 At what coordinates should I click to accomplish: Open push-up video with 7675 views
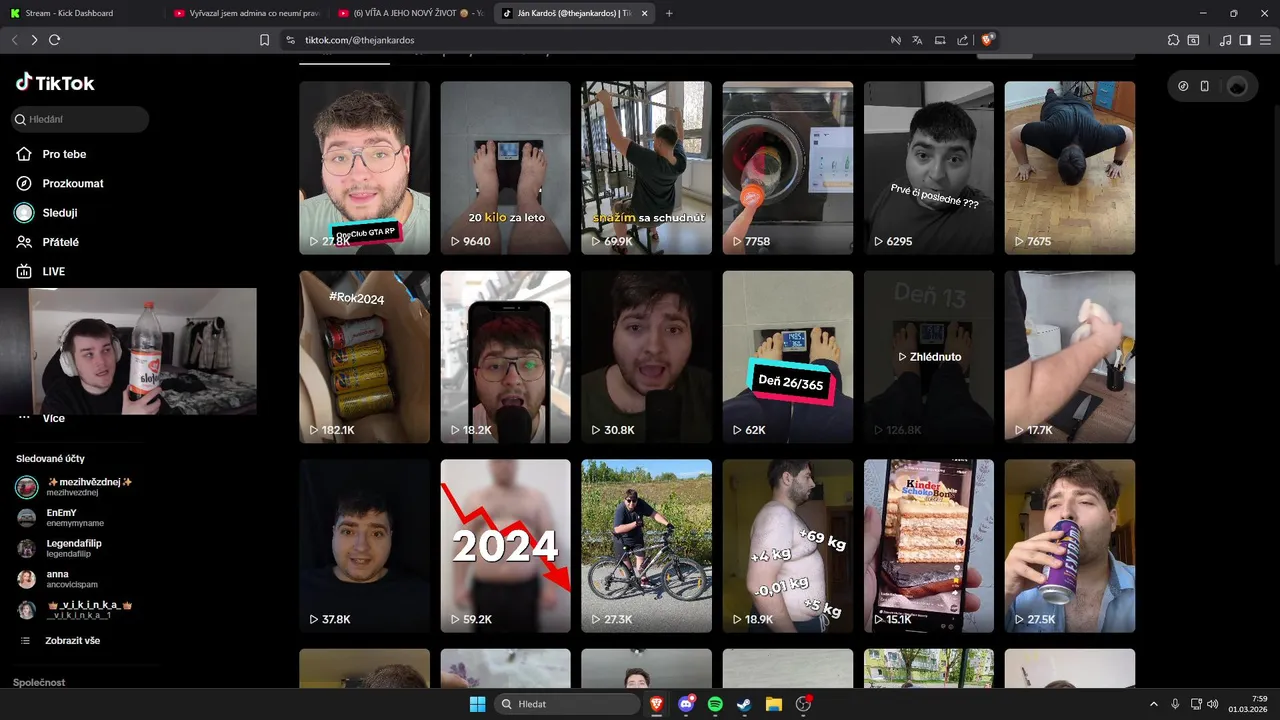[x=1070, y=168]
